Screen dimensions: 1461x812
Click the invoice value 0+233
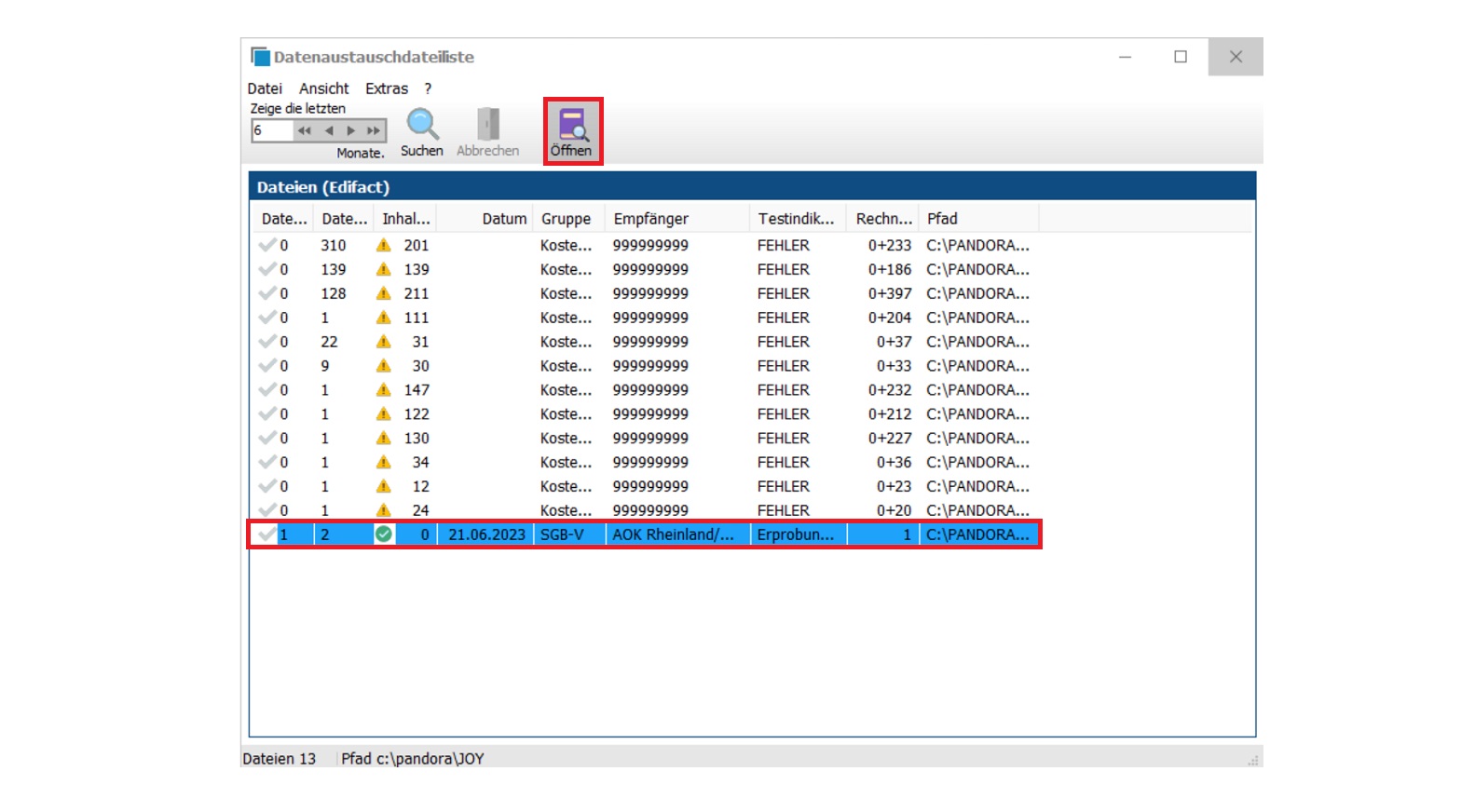click(x=890, y=246)
